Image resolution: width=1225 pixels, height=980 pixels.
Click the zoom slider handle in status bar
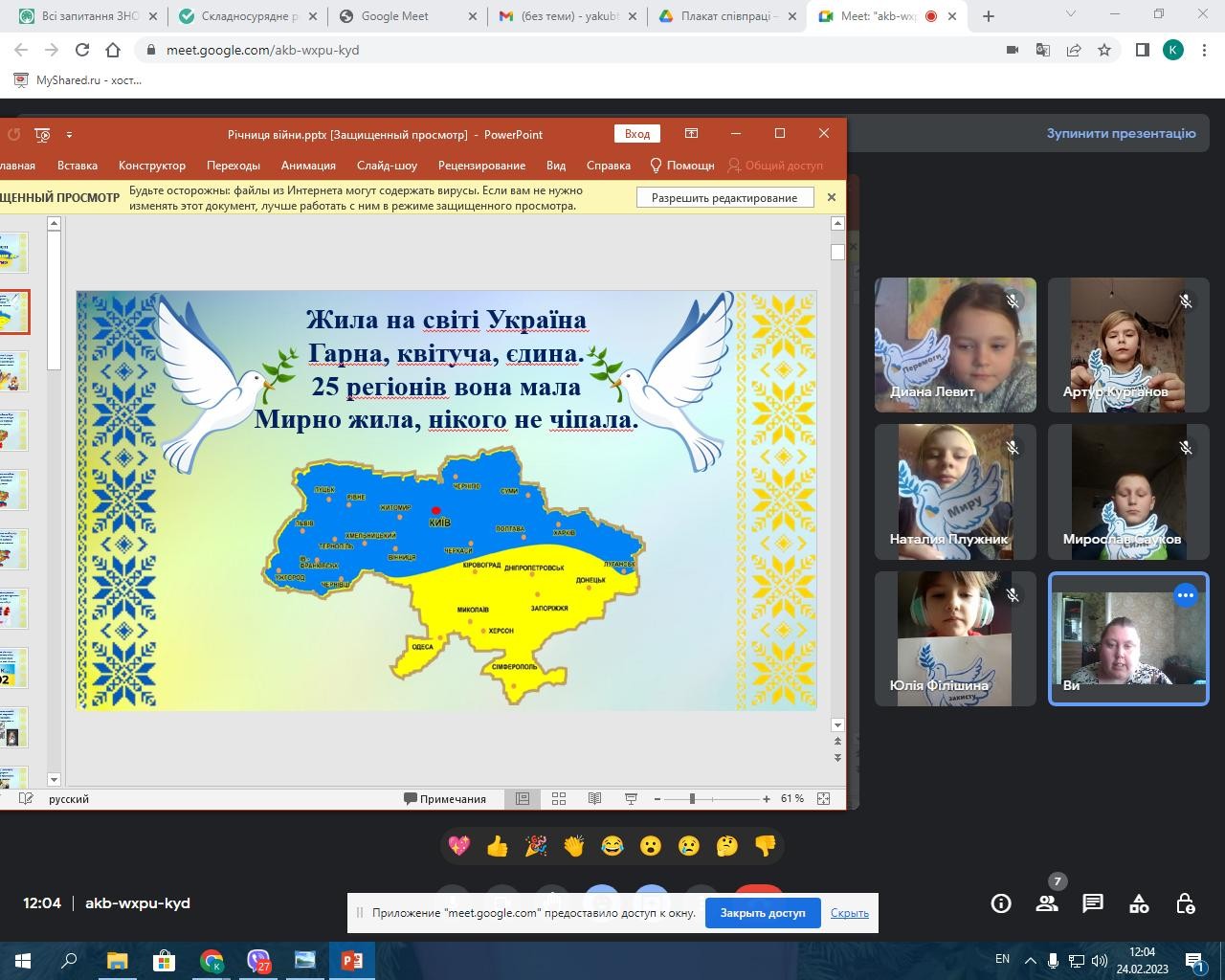tap(692, 798)
